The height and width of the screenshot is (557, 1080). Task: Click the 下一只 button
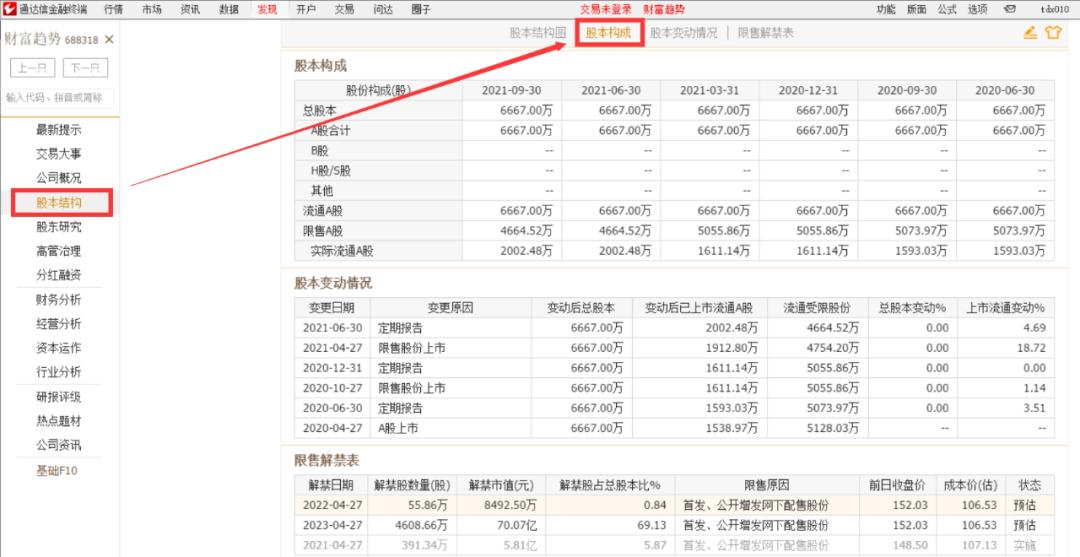(85, 68)
